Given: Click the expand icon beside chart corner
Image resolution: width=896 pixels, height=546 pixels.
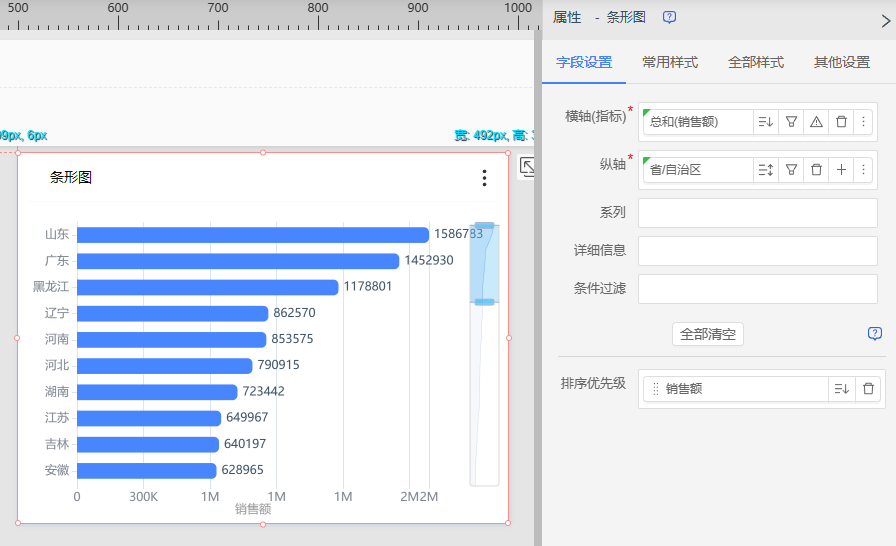Looking at the screenshot, I should coord(527,168).
